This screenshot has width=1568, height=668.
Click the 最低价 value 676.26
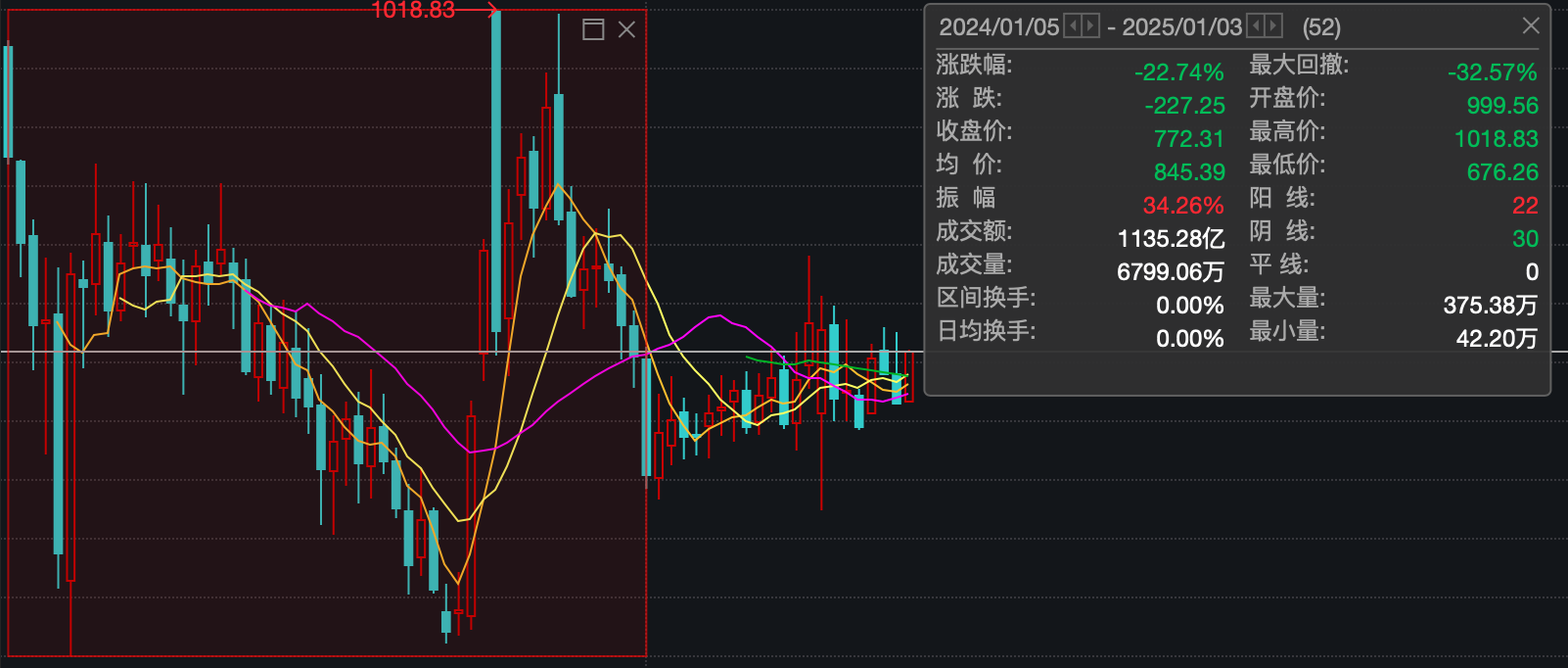(x=1502, y=172)
